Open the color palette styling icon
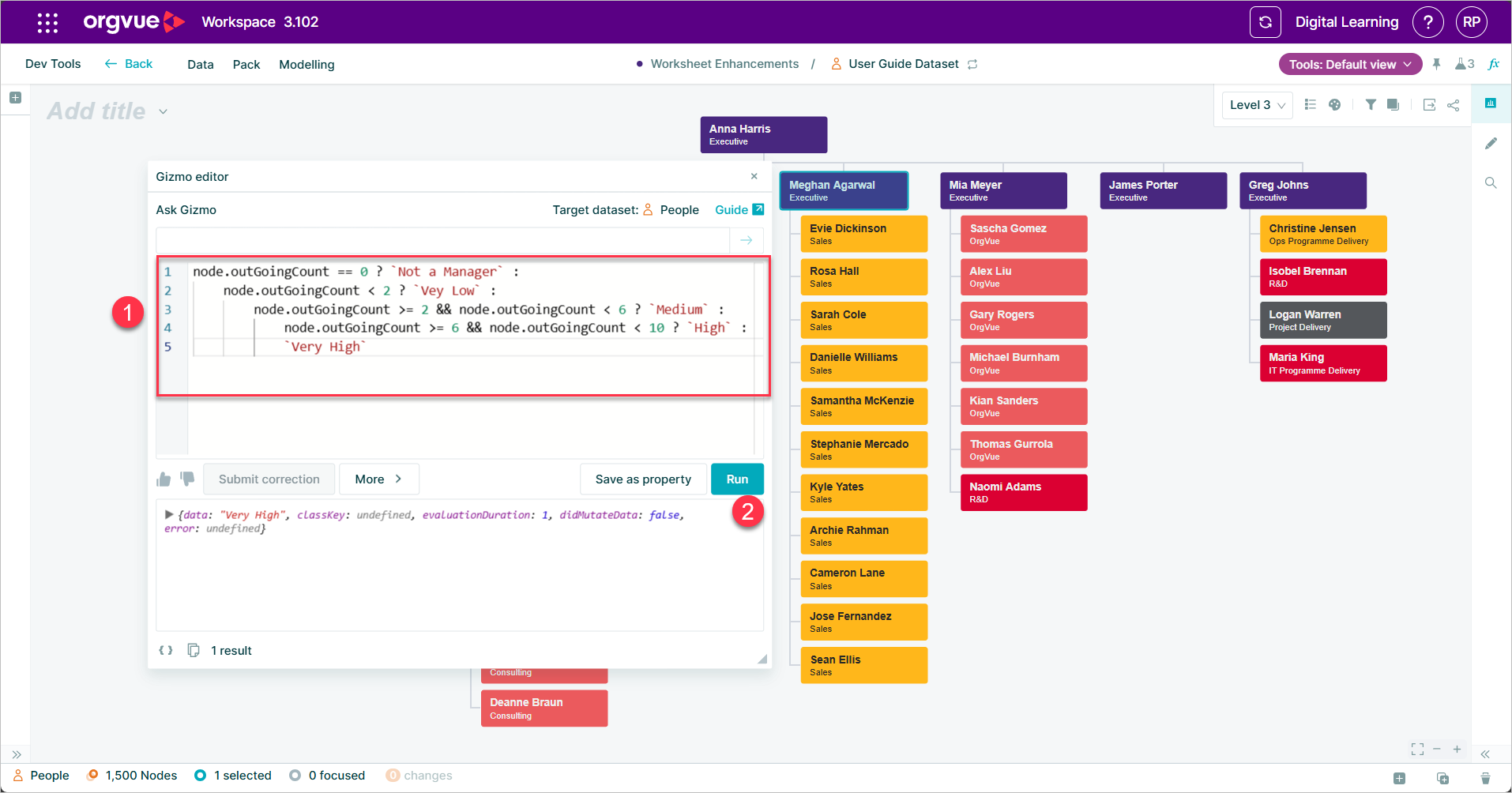This screenshot has height=793, width=1512. tap(1334, 105)
